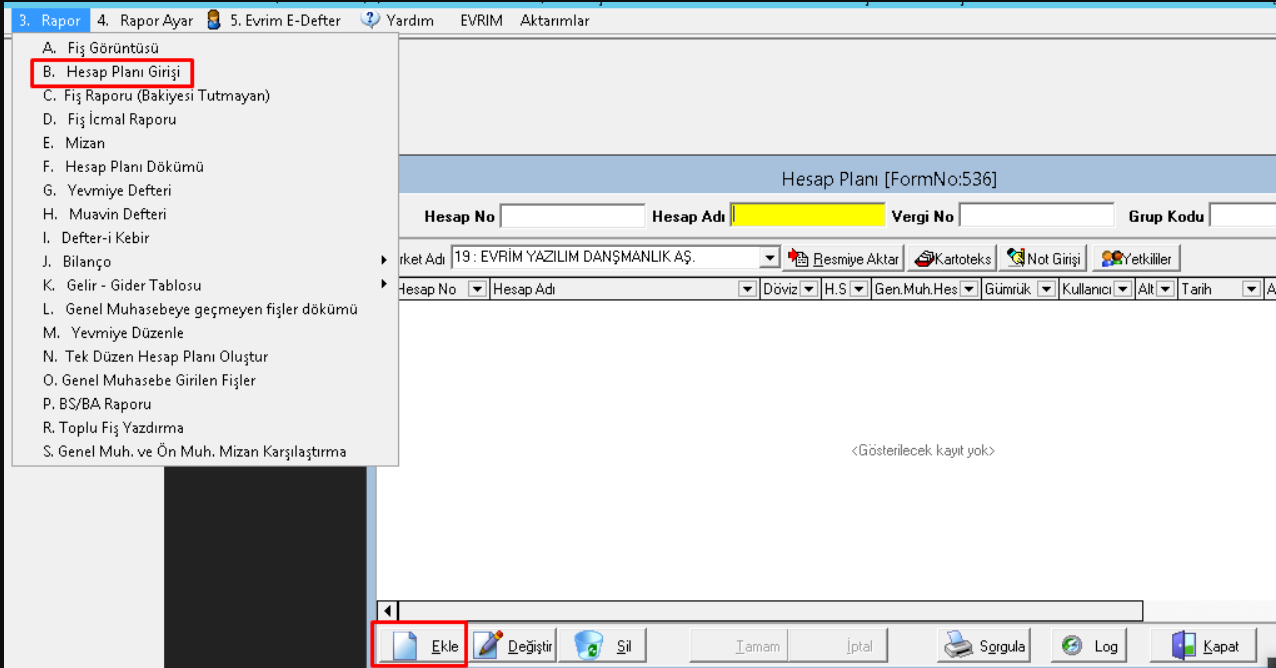The height and width of the screenshot is (668, 1276).
Task: Click the Değiştir edit button
Action: pos(513,645)
